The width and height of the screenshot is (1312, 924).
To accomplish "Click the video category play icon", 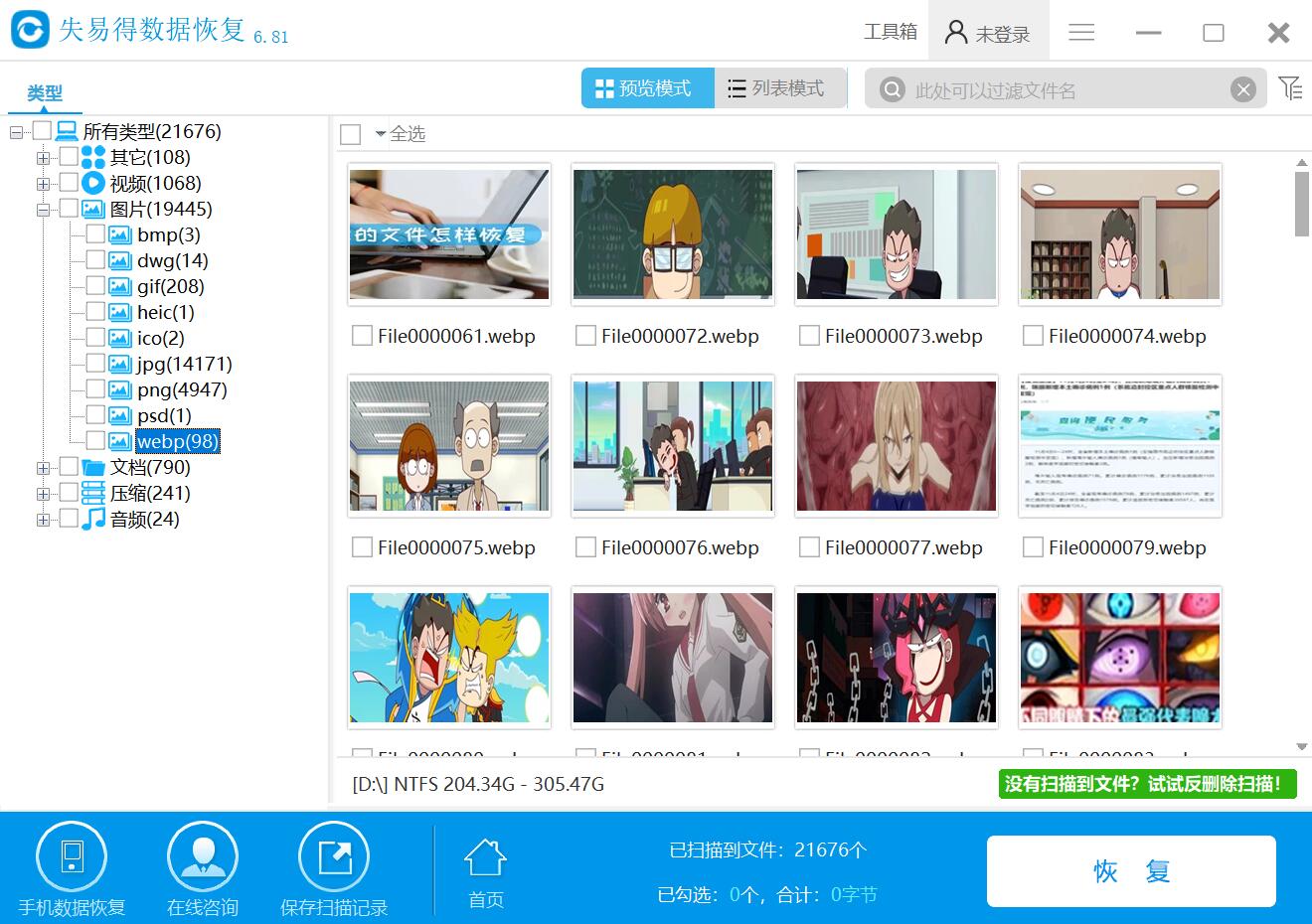I will 93,183.
